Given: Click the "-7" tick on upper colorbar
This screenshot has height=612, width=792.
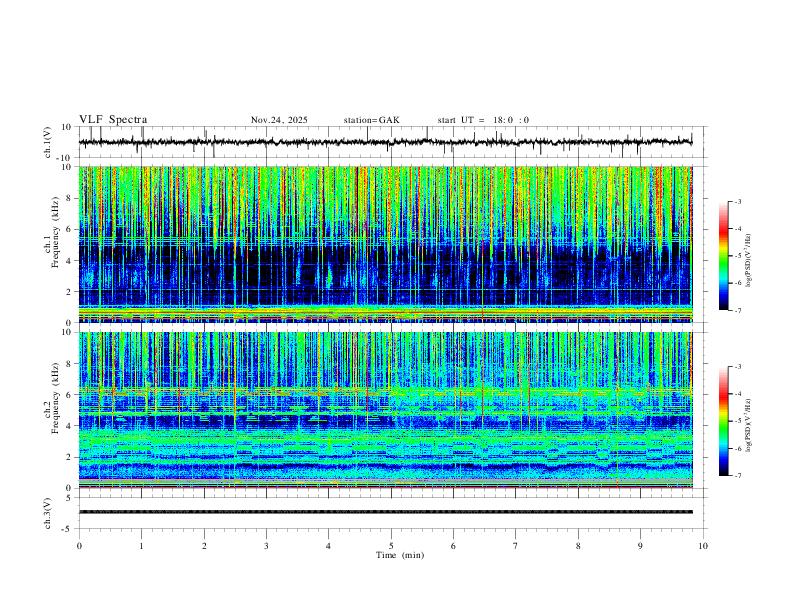Looking at the screenshot, I should coord(738,311).
